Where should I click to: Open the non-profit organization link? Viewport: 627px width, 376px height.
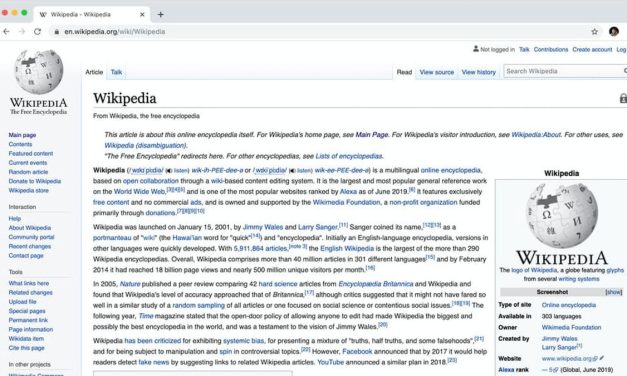click(423, 202)
